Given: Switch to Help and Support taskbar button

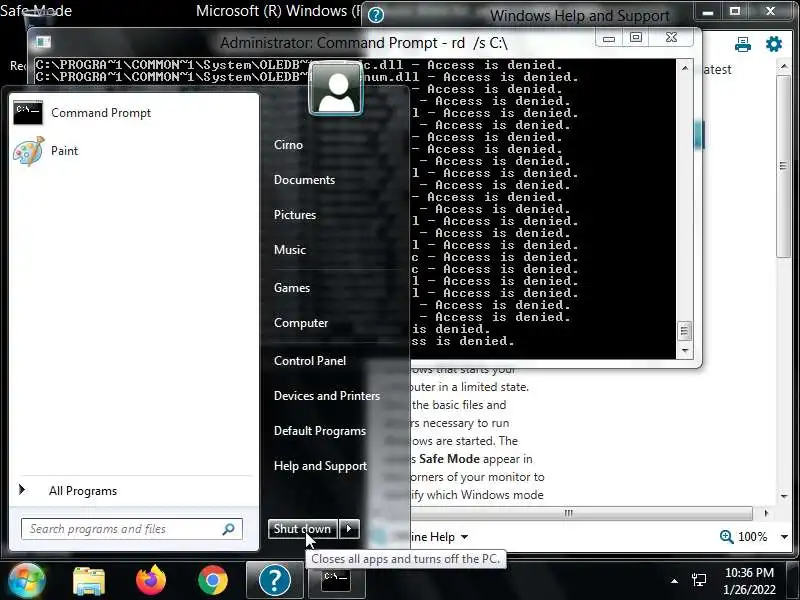Looking at the screenshot, I should (x=274, y=581).
